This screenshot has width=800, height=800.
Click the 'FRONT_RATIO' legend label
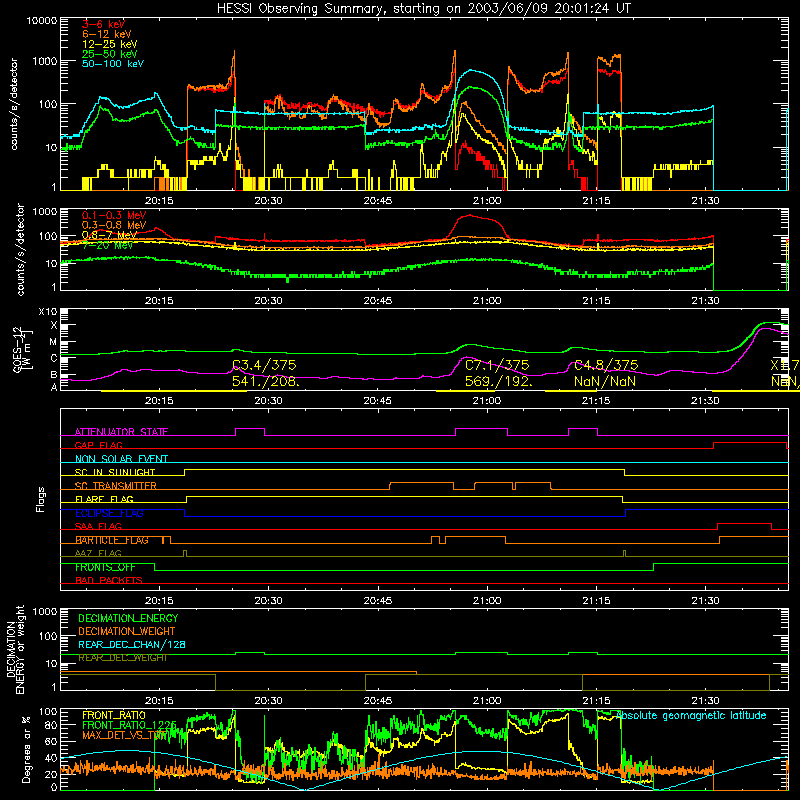(114, 715)
